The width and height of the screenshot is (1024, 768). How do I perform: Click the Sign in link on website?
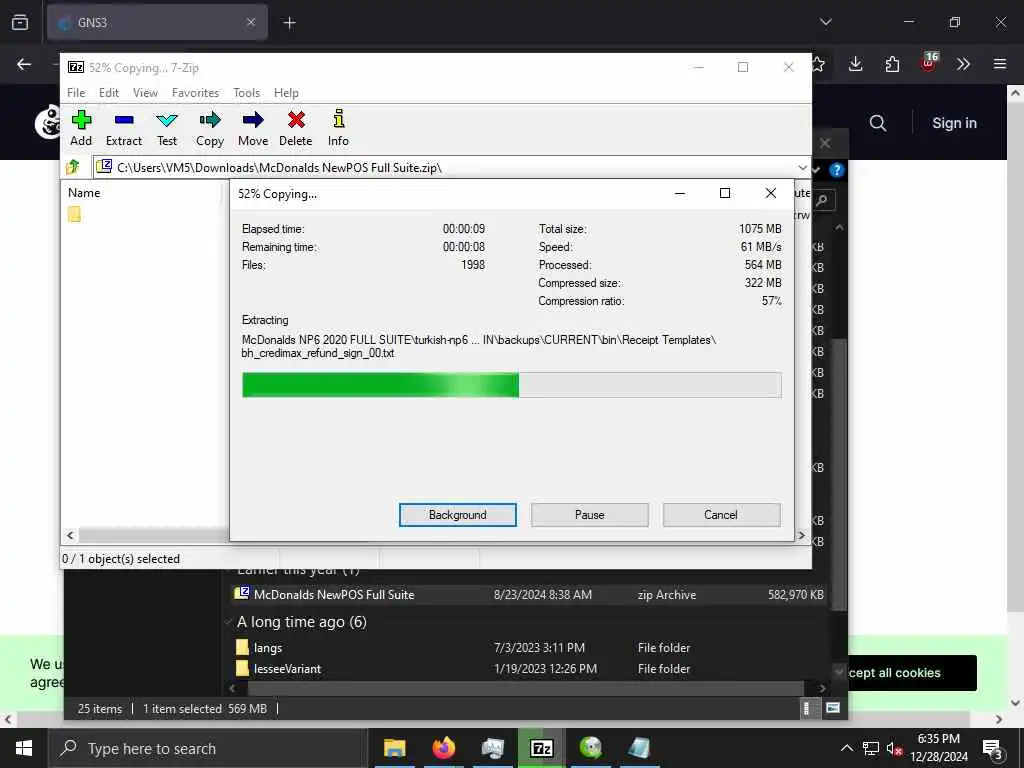pos(954,123)
